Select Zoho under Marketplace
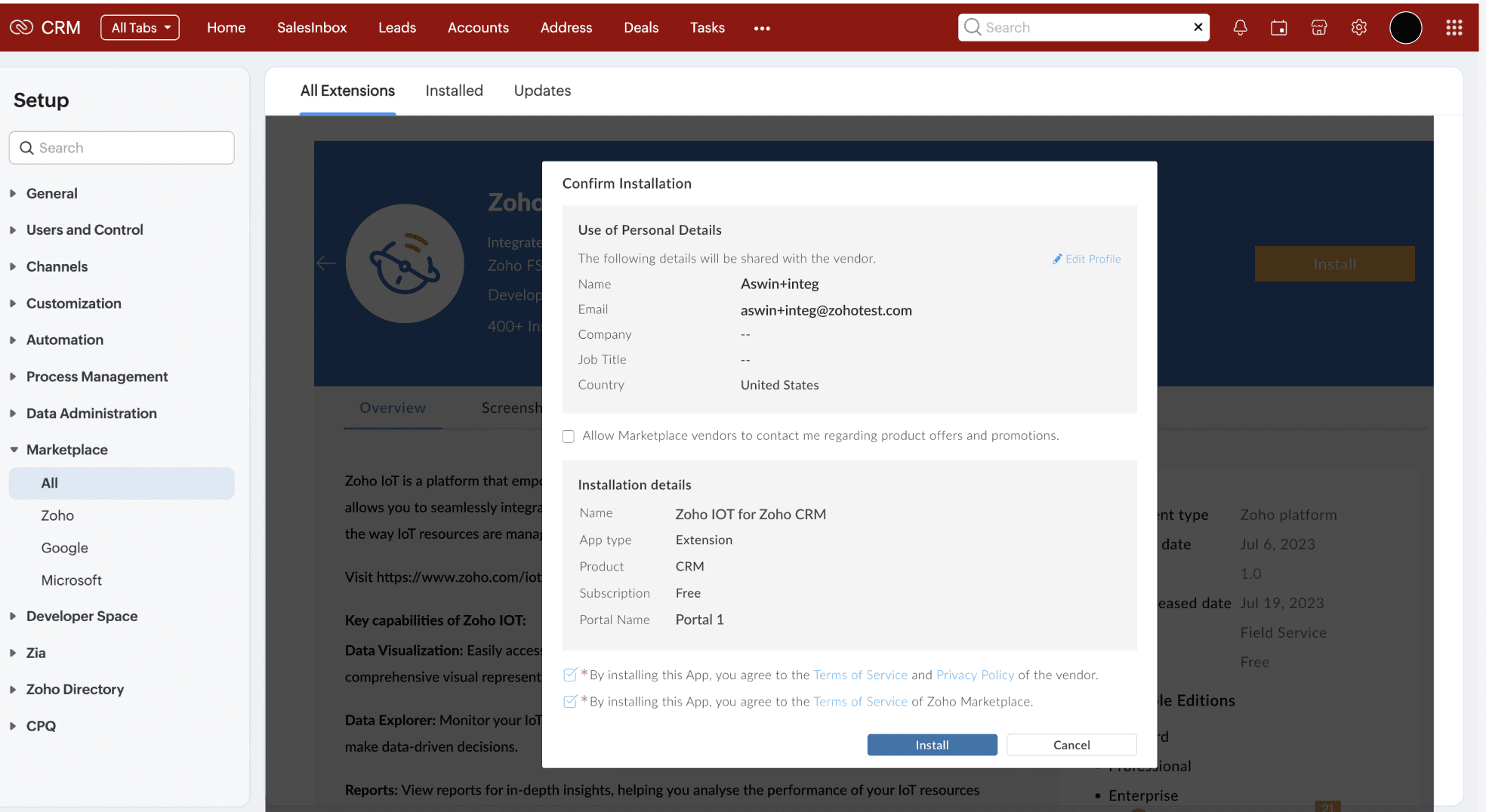Screen dimensions: 1486x812 (x=57, y=515)
